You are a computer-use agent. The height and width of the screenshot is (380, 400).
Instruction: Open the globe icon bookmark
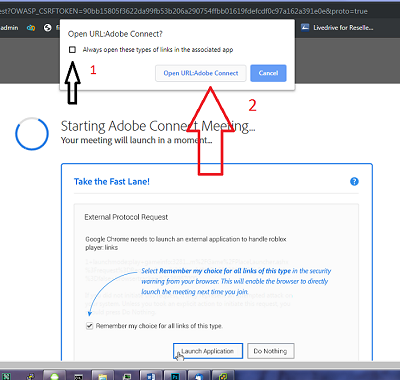[x=48, y=28]
